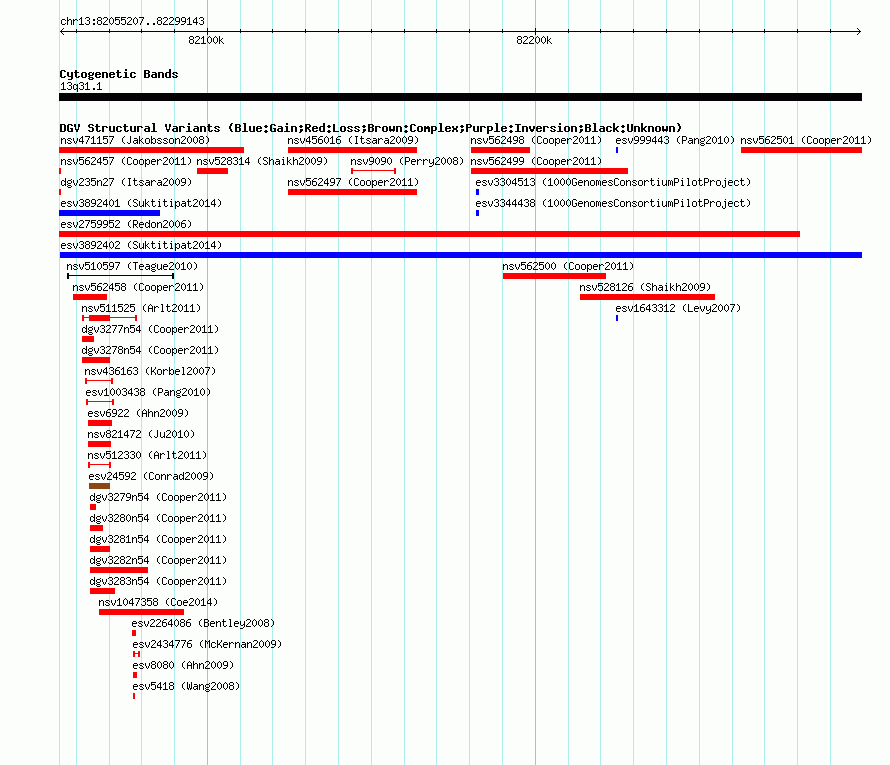
Task: Click the dgv3279n54 (Cooper2011) label
Action: click(x=158, y=497)
